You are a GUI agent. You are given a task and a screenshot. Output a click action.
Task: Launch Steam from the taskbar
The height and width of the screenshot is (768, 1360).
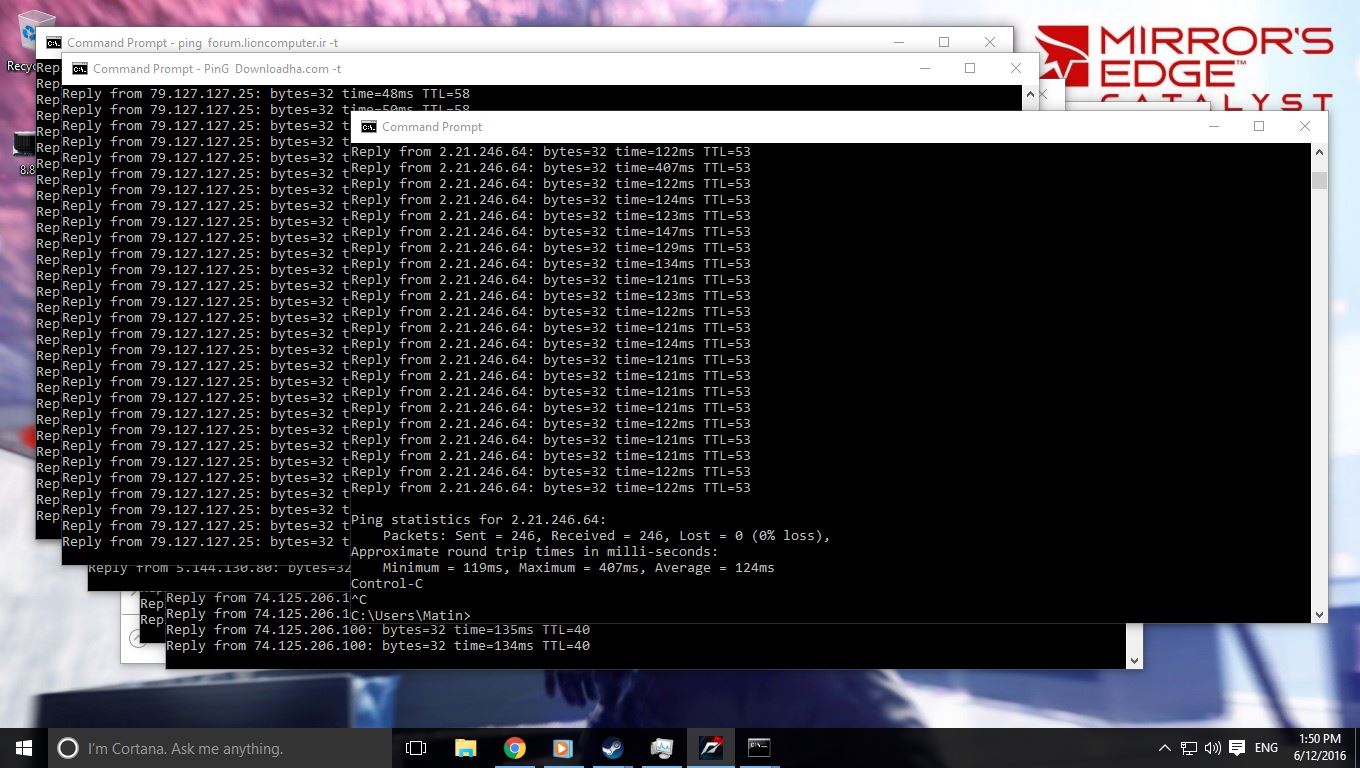pyautogui.click(x=612, y=748)
